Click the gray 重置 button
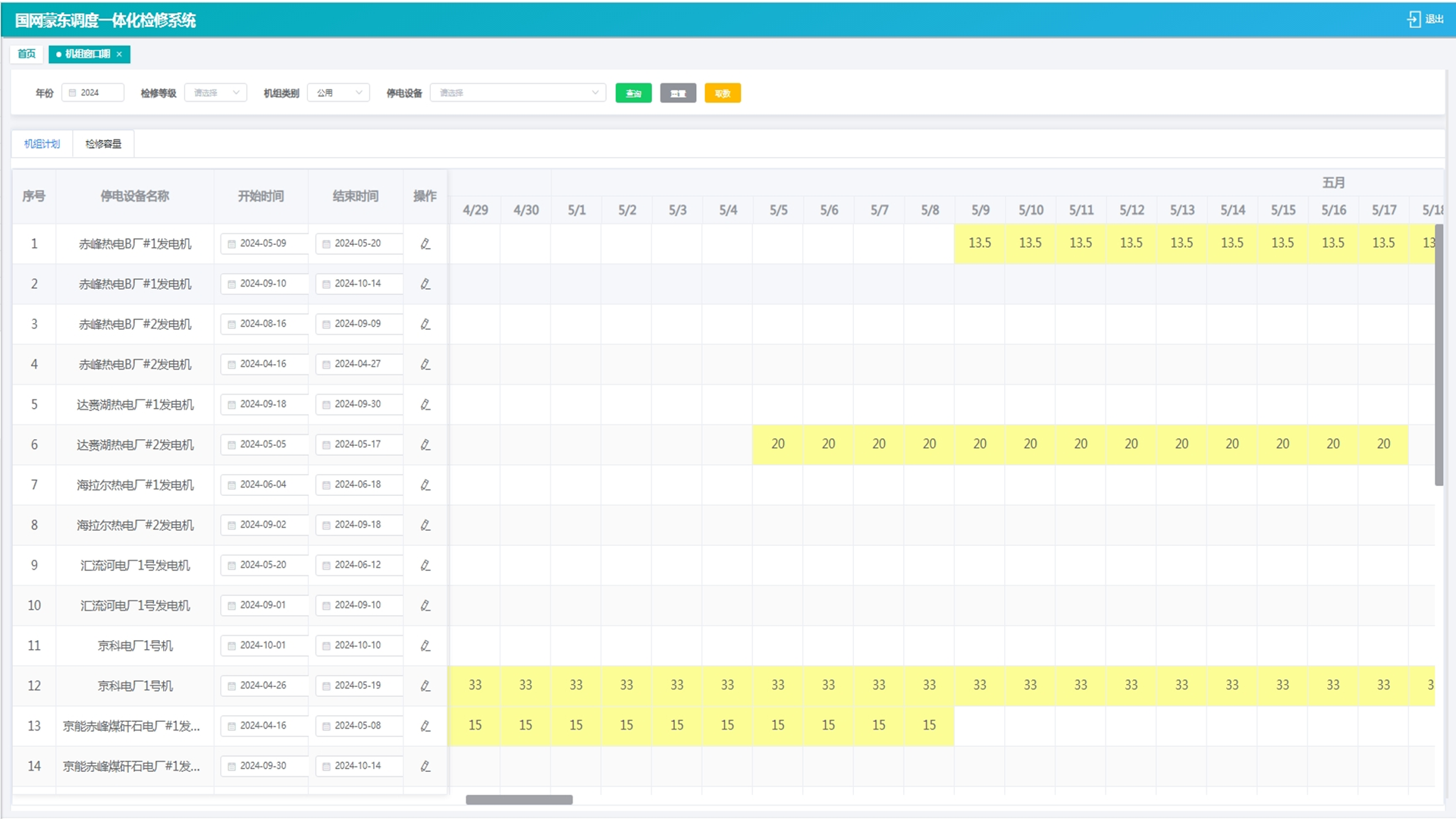 coord(678,93)
